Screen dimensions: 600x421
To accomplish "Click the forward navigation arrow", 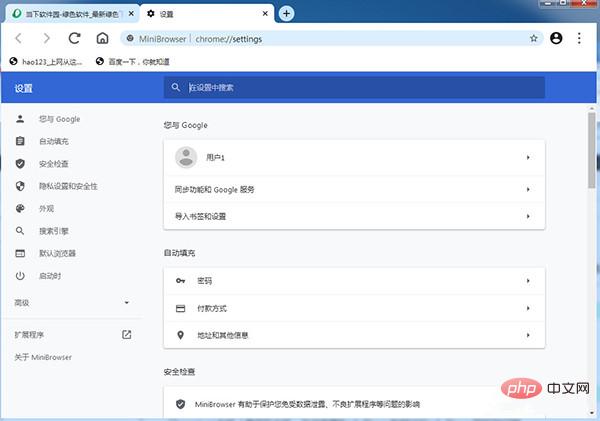I will click(x=46, y=38).
